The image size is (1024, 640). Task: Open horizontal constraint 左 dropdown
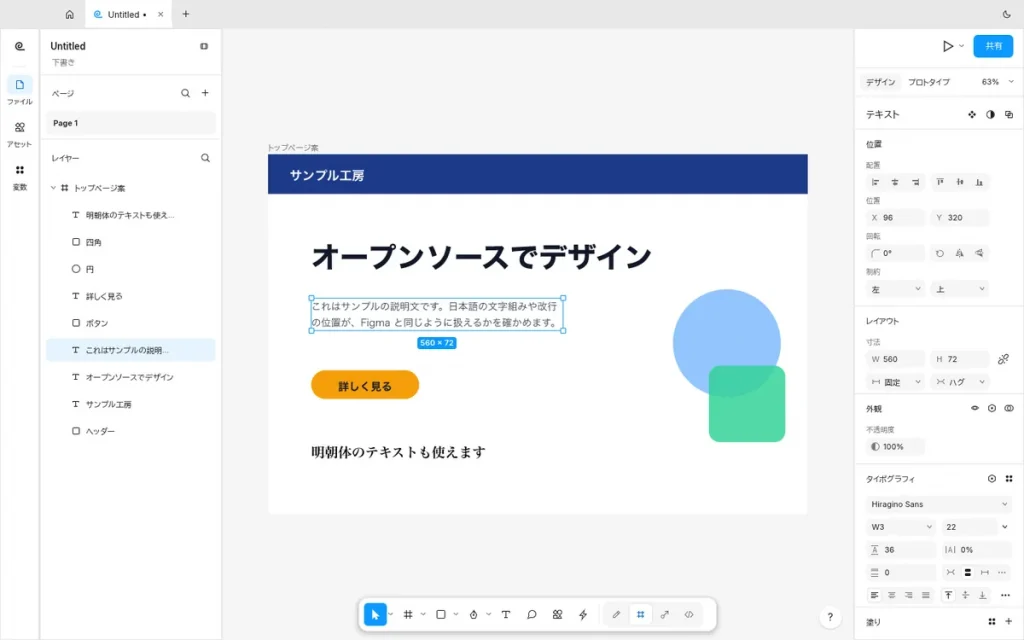(895, 289)
